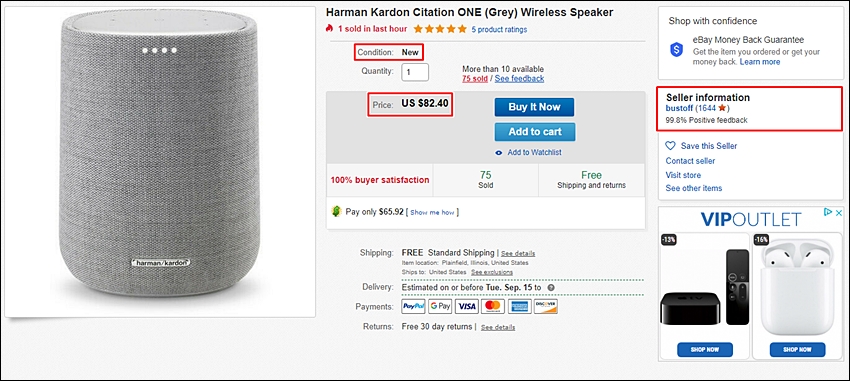Click the Visa card icon
The height and width of the screenshot is (381, 850).
point(466,306)
